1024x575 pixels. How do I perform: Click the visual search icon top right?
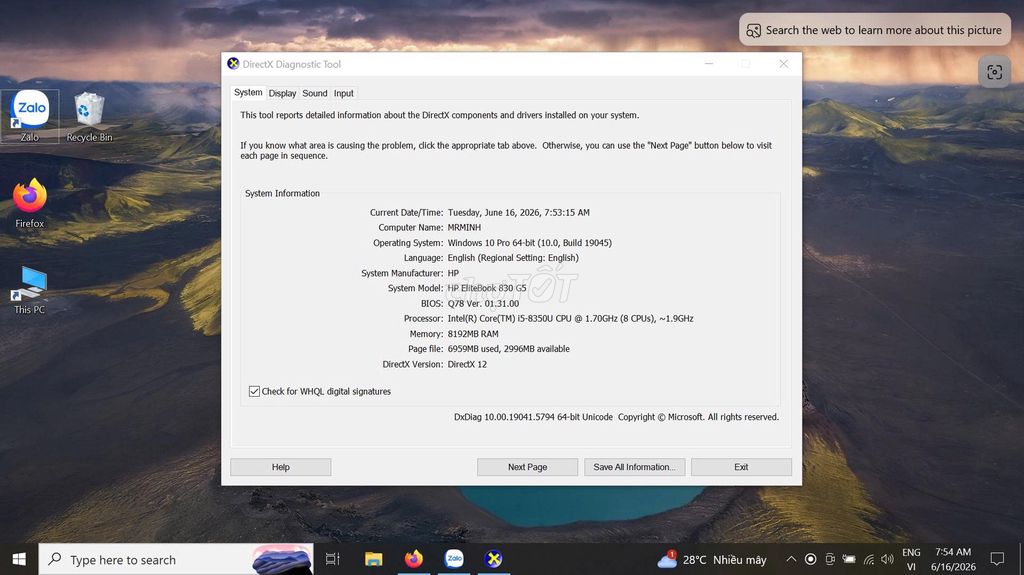coord(994,72)
